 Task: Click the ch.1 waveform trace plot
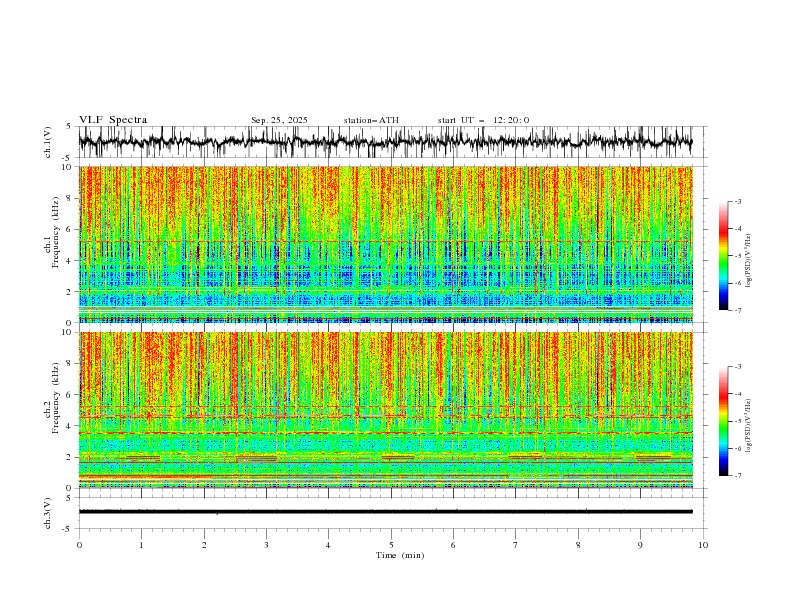[x=386, y=142]
